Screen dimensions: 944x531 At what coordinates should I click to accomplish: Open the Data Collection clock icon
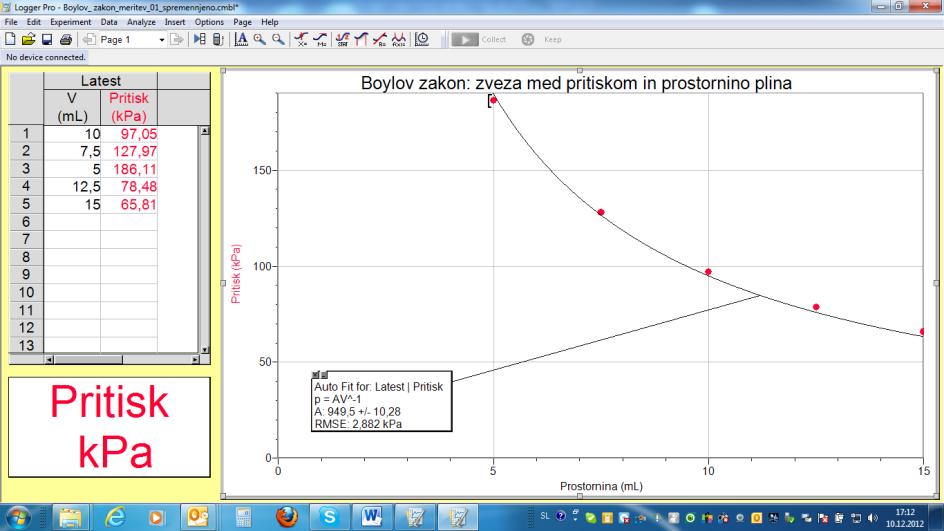[422, 39]
